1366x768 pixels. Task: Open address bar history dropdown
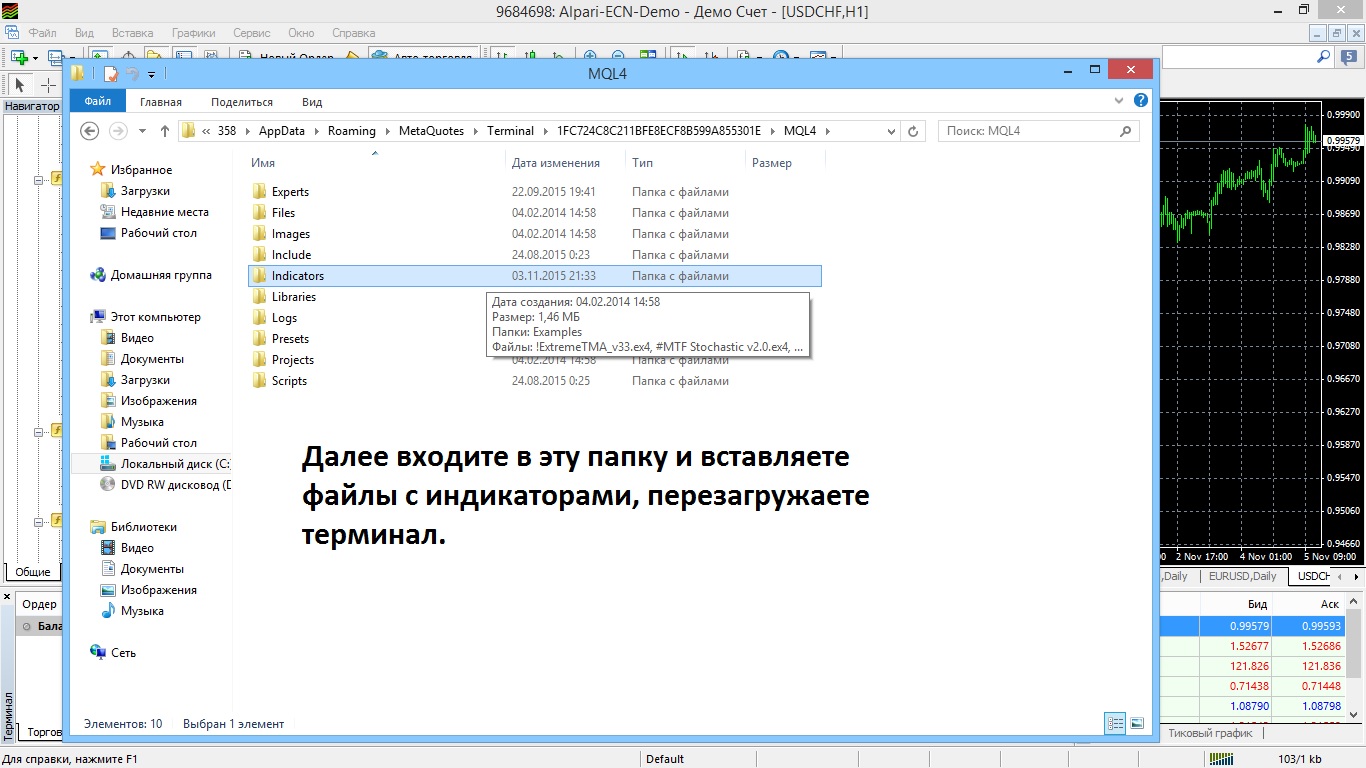pyautogui.click(x=890, y=131)
